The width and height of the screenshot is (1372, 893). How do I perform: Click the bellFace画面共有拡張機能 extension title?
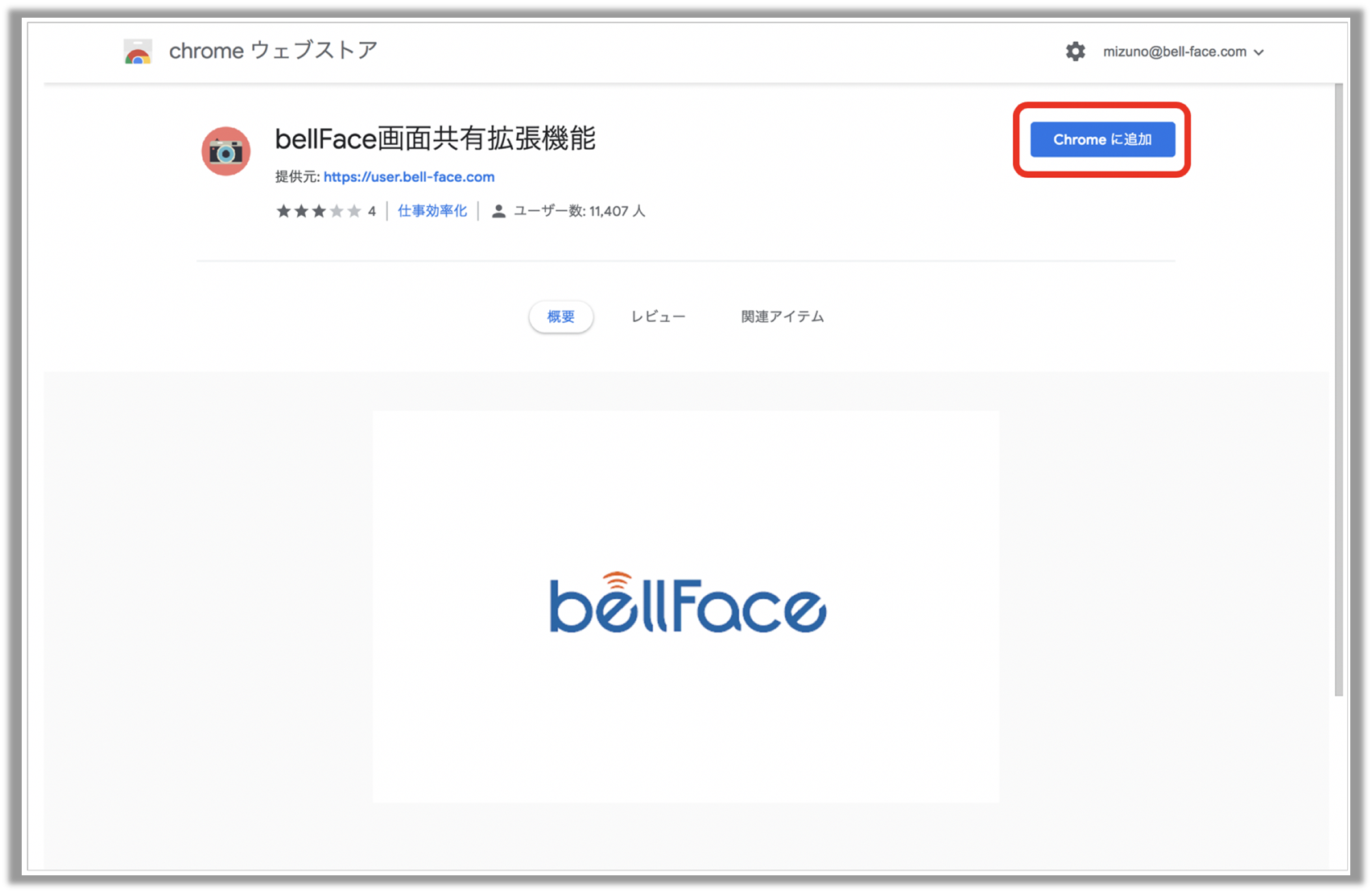[x=435, y=138]
